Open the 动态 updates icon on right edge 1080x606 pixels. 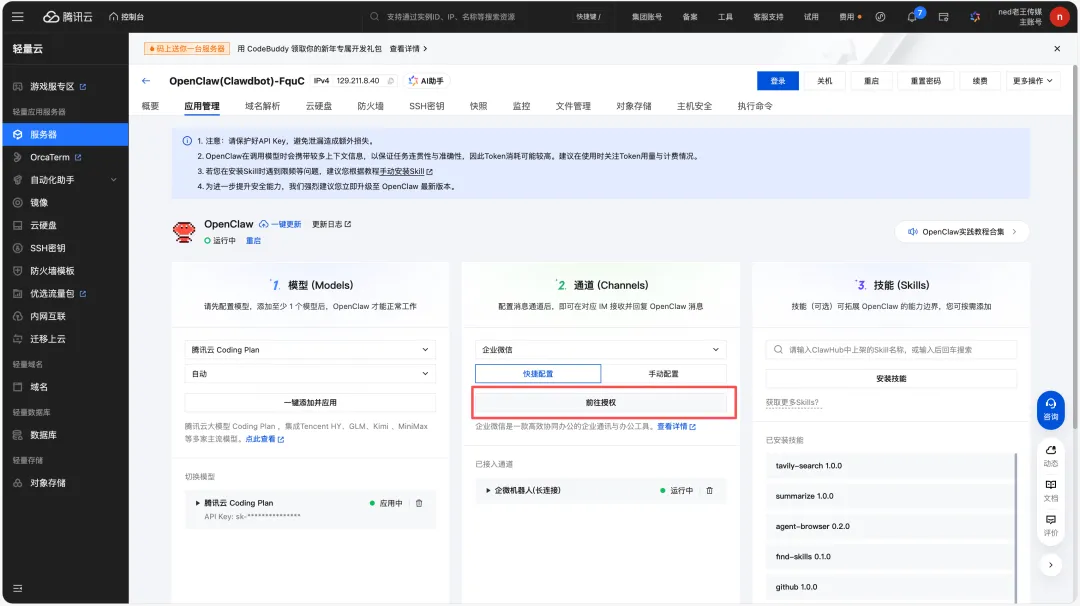1050,456
